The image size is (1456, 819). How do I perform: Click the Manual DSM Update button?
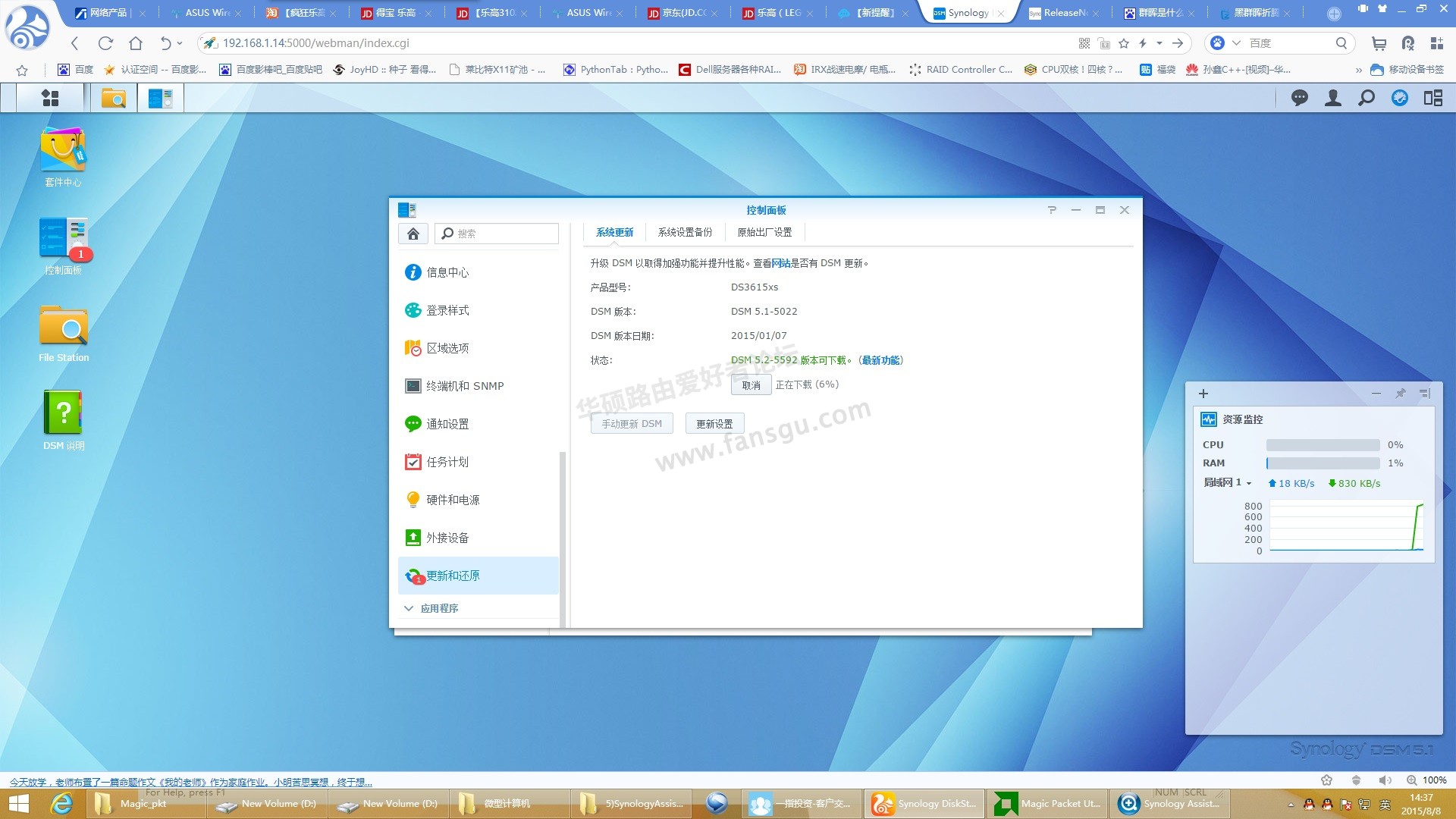coord(632,424)
